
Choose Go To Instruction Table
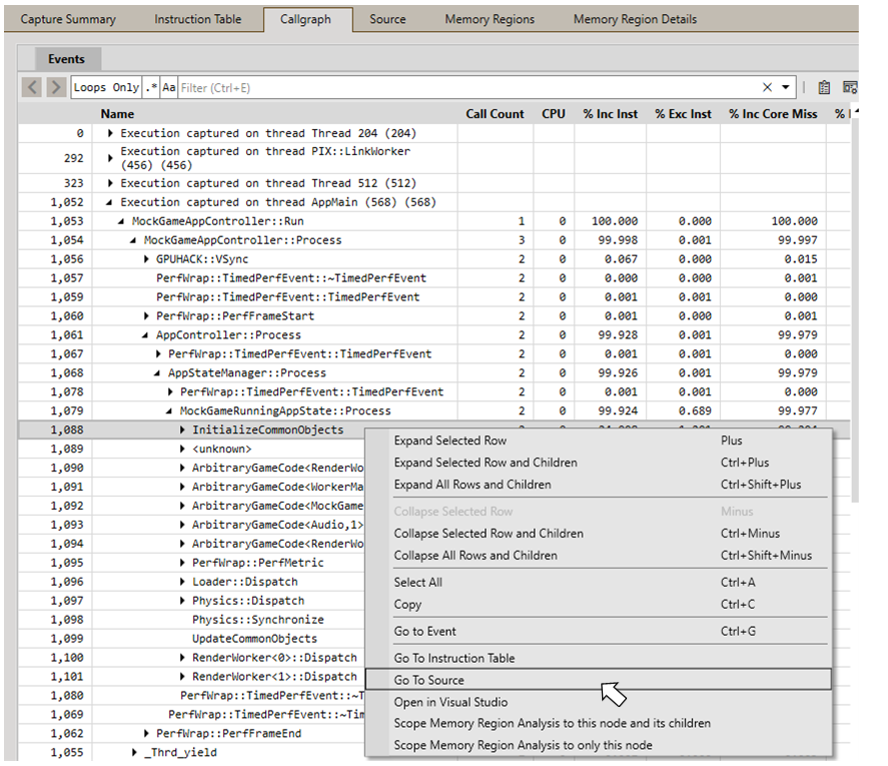coord(599,658)
